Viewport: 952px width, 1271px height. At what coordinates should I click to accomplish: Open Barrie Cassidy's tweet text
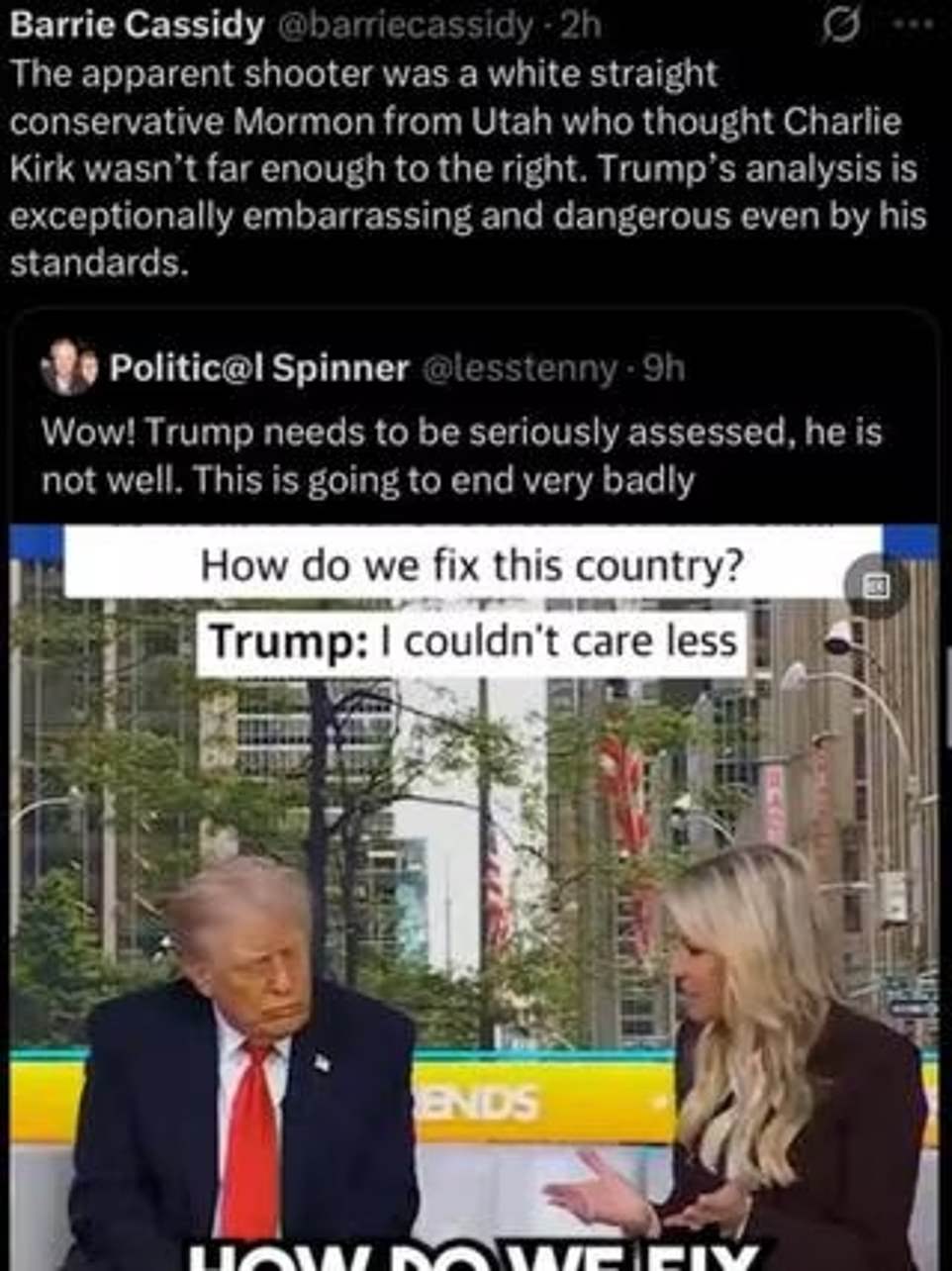(x=468, y=168)
